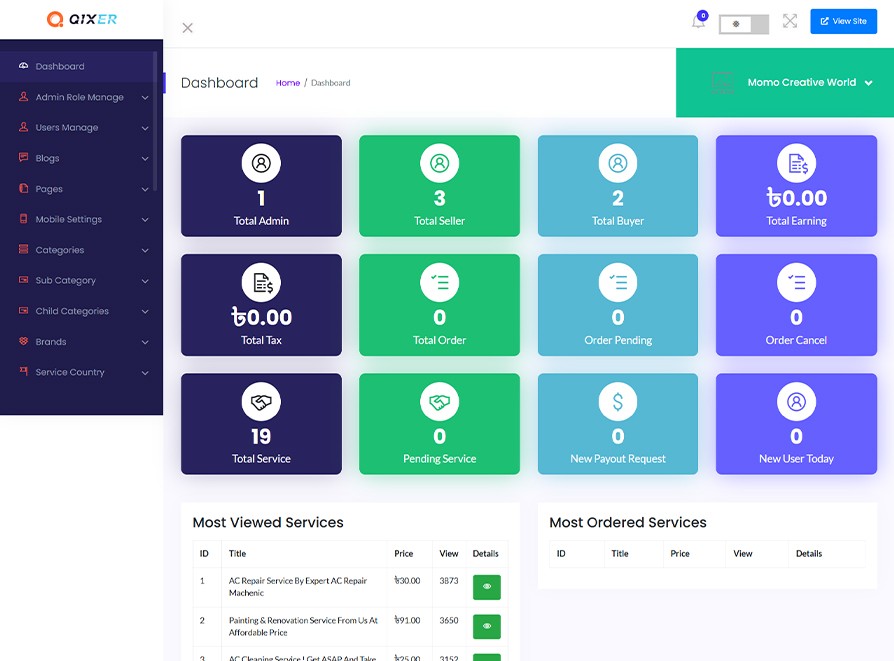Close the sidebar with X icon
Image resolution: width=894 pixels, height=661 pixels.
(187, 28)
